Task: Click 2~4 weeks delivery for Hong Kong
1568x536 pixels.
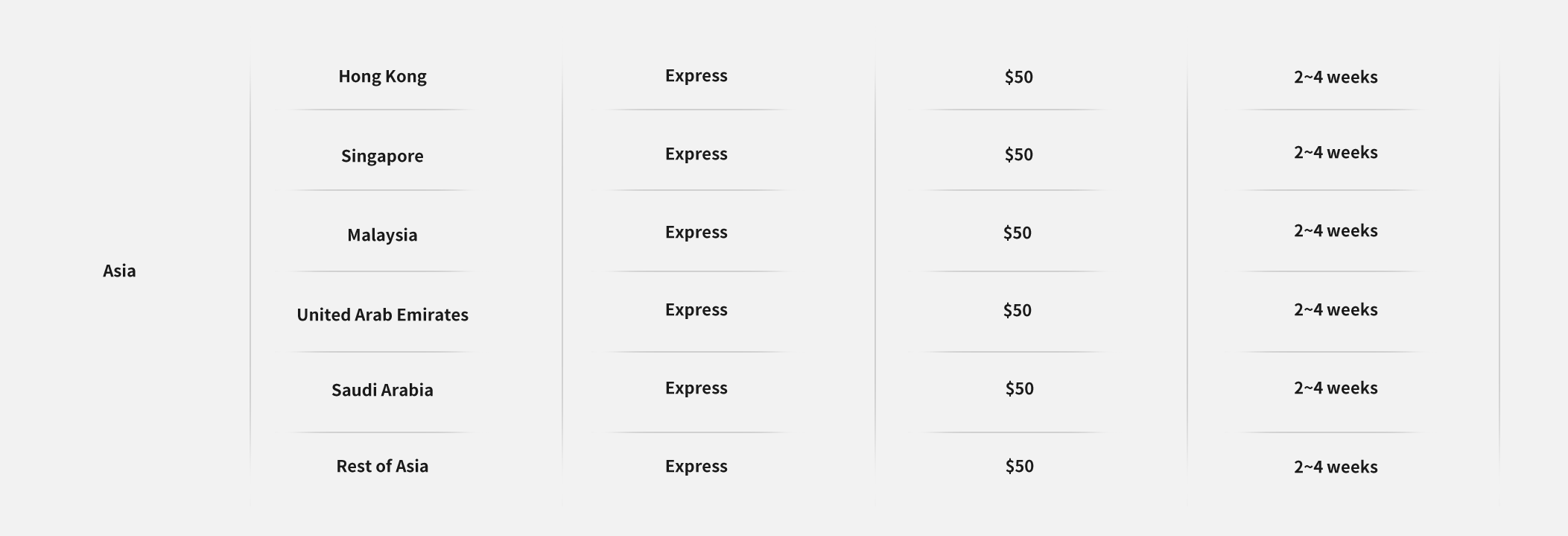Action: (x=1336, y=77)
